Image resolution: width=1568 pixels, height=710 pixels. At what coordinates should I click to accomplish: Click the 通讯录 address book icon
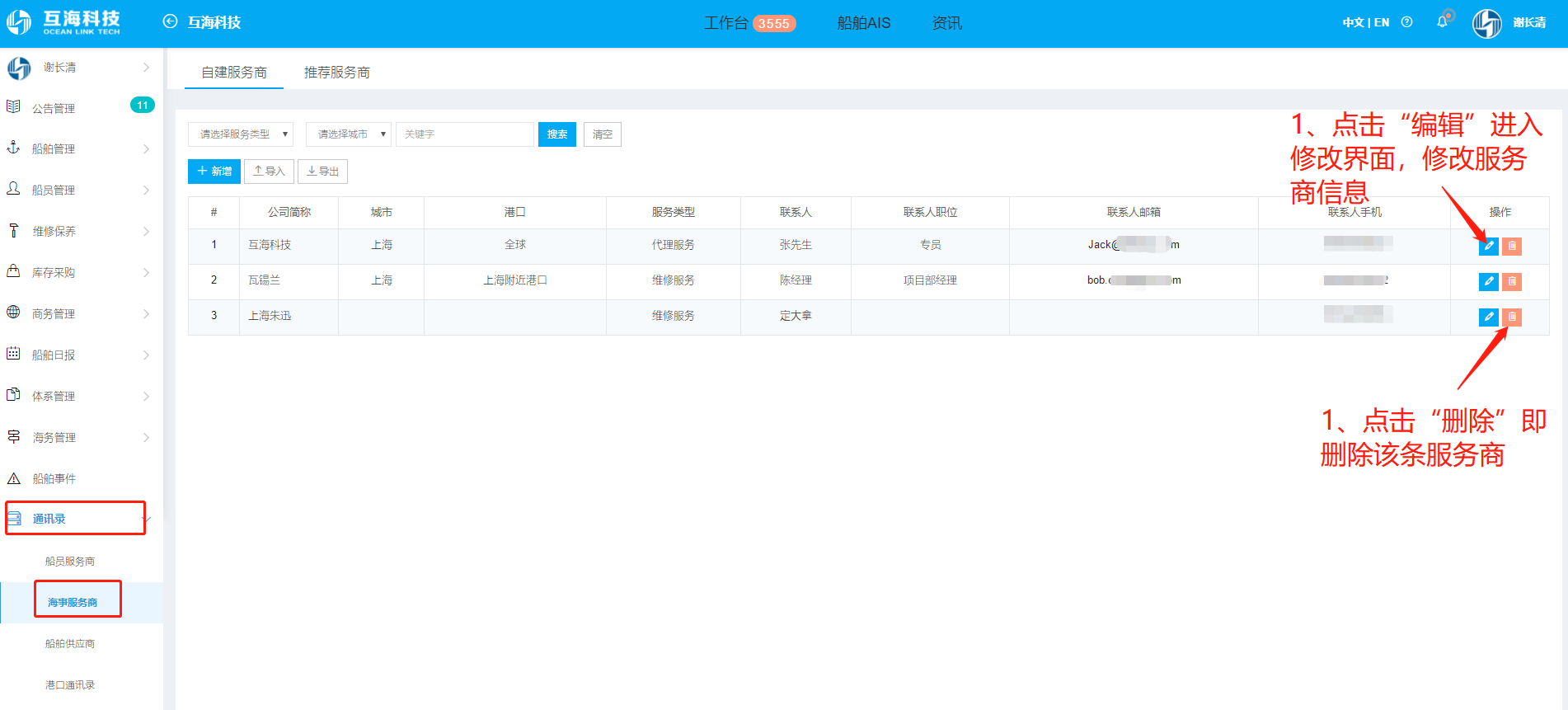(x=14, y=519)
